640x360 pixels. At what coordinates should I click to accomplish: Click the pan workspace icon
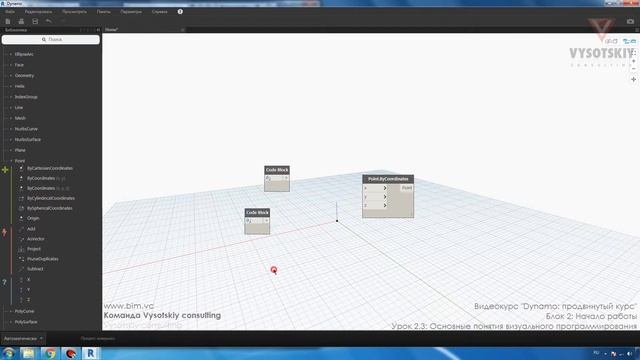click(x=633, y=80)
